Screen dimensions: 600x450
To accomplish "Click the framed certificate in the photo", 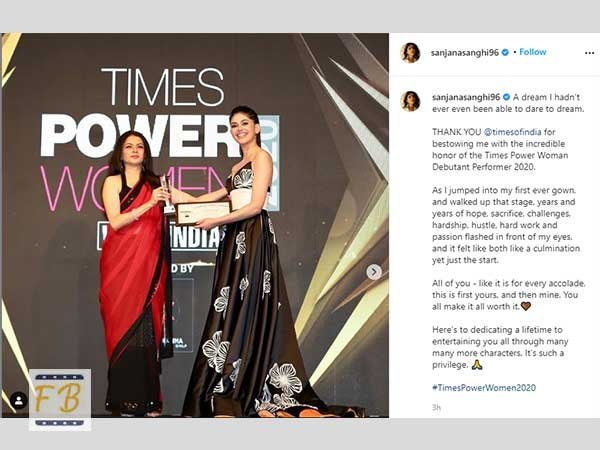I will [x=203, y=212].
